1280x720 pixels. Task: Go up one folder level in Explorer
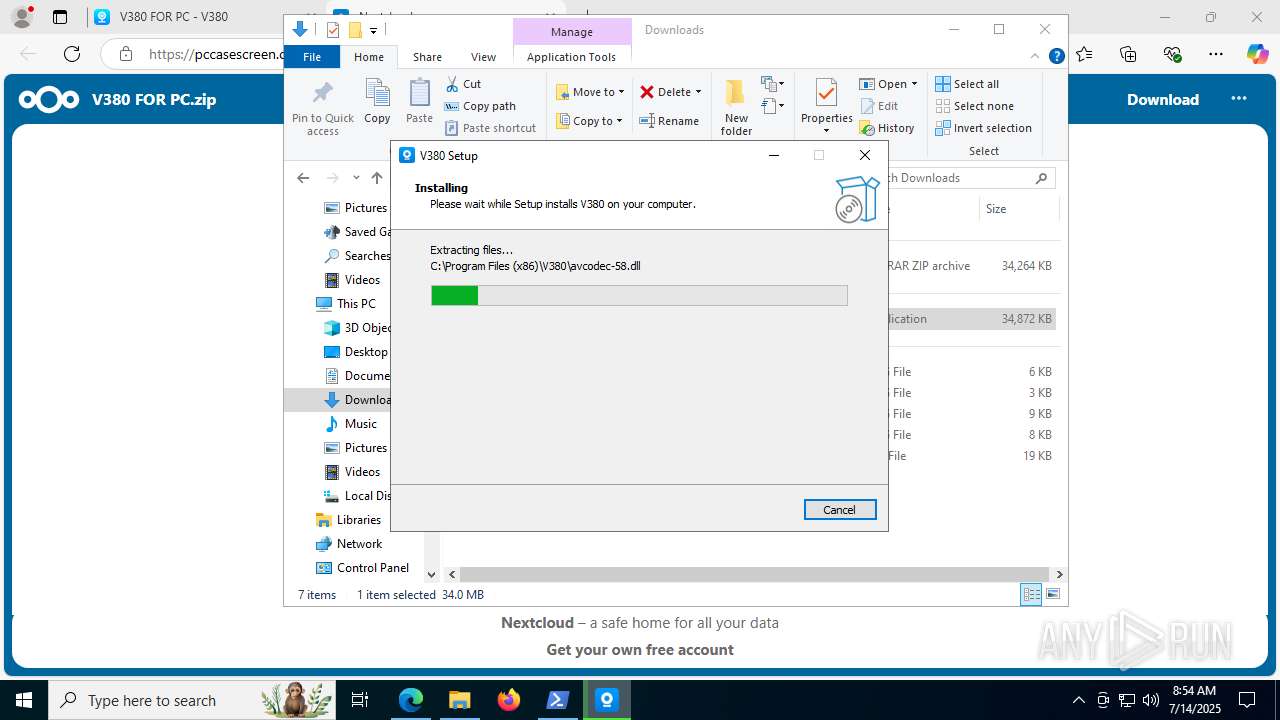377,178
